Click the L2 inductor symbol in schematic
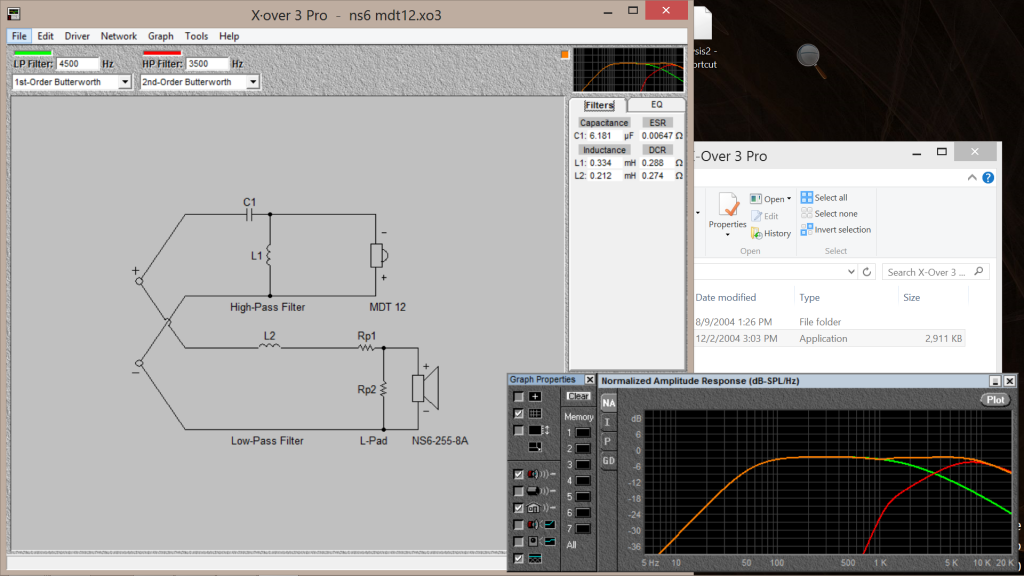 [x=269, y=346]
